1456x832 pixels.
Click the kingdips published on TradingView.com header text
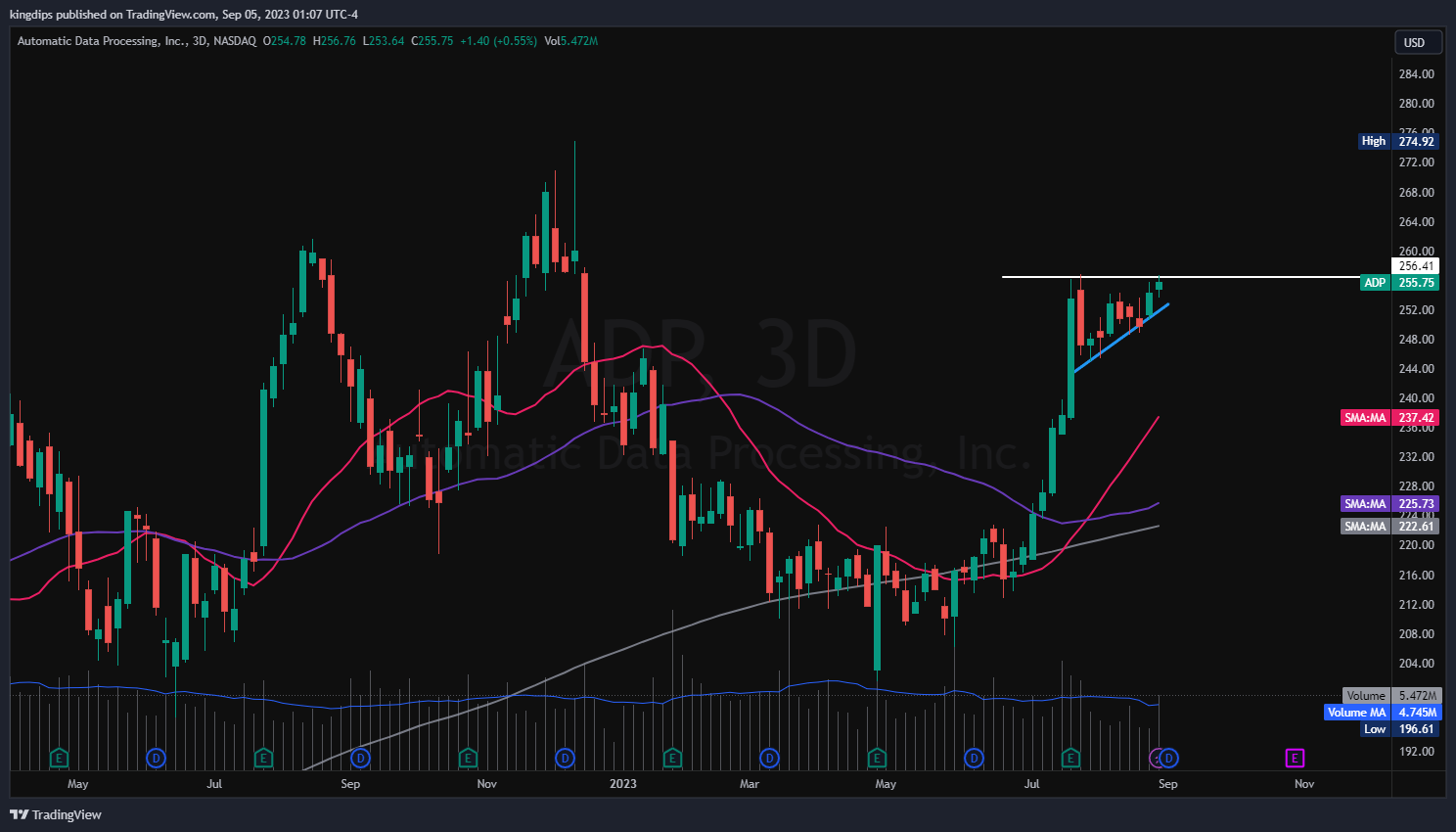tap(184, 15)
